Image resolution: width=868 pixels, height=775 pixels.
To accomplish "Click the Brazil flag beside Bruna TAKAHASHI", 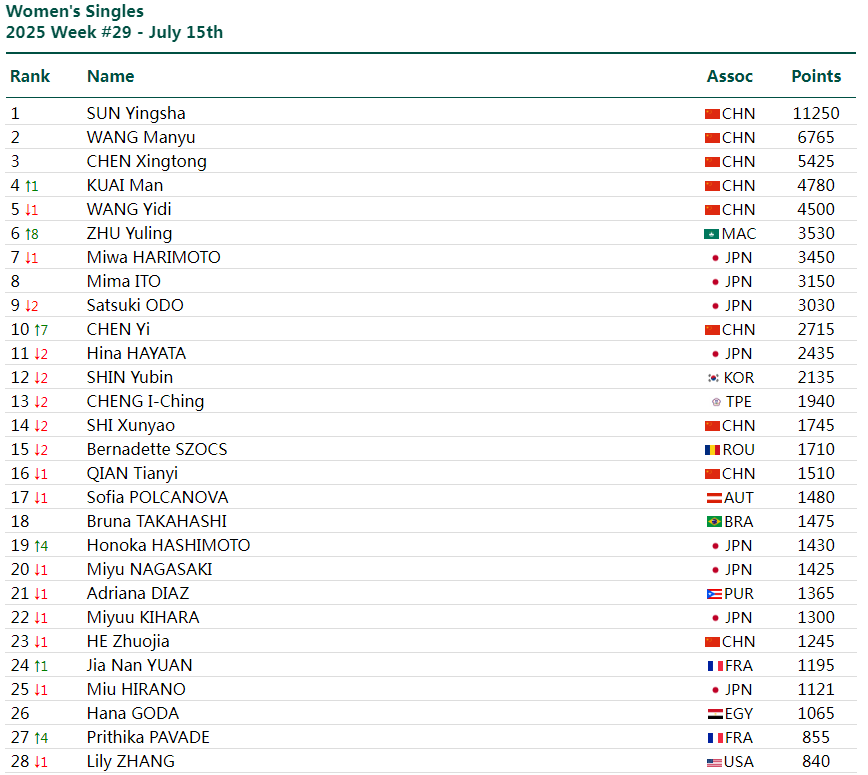I will pyautogui.click(x=714, y=522).
